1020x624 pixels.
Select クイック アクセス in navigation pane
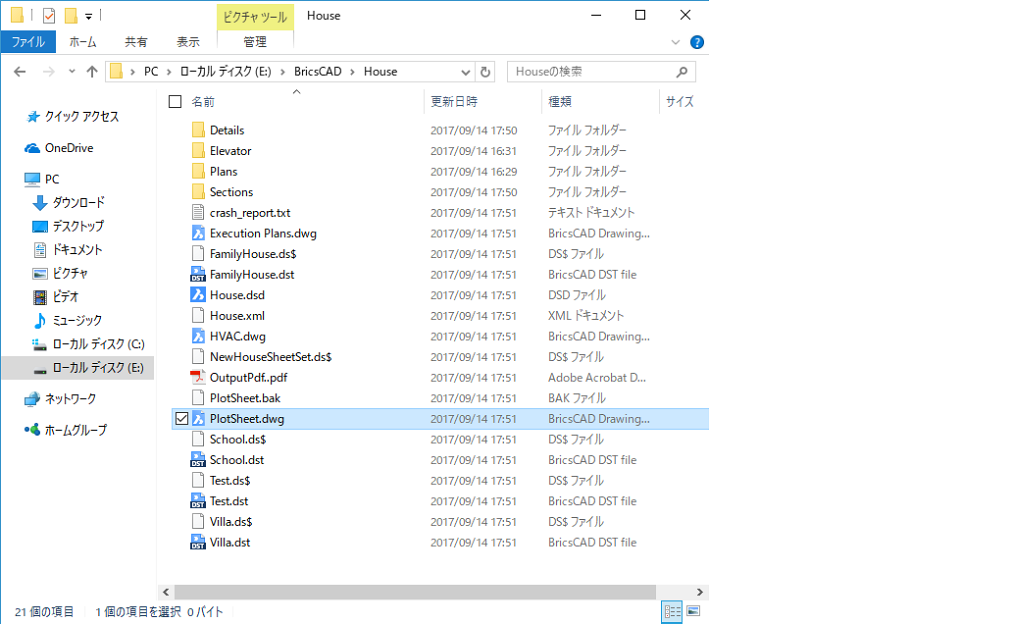pyautogui.click(x=81, y=116)
